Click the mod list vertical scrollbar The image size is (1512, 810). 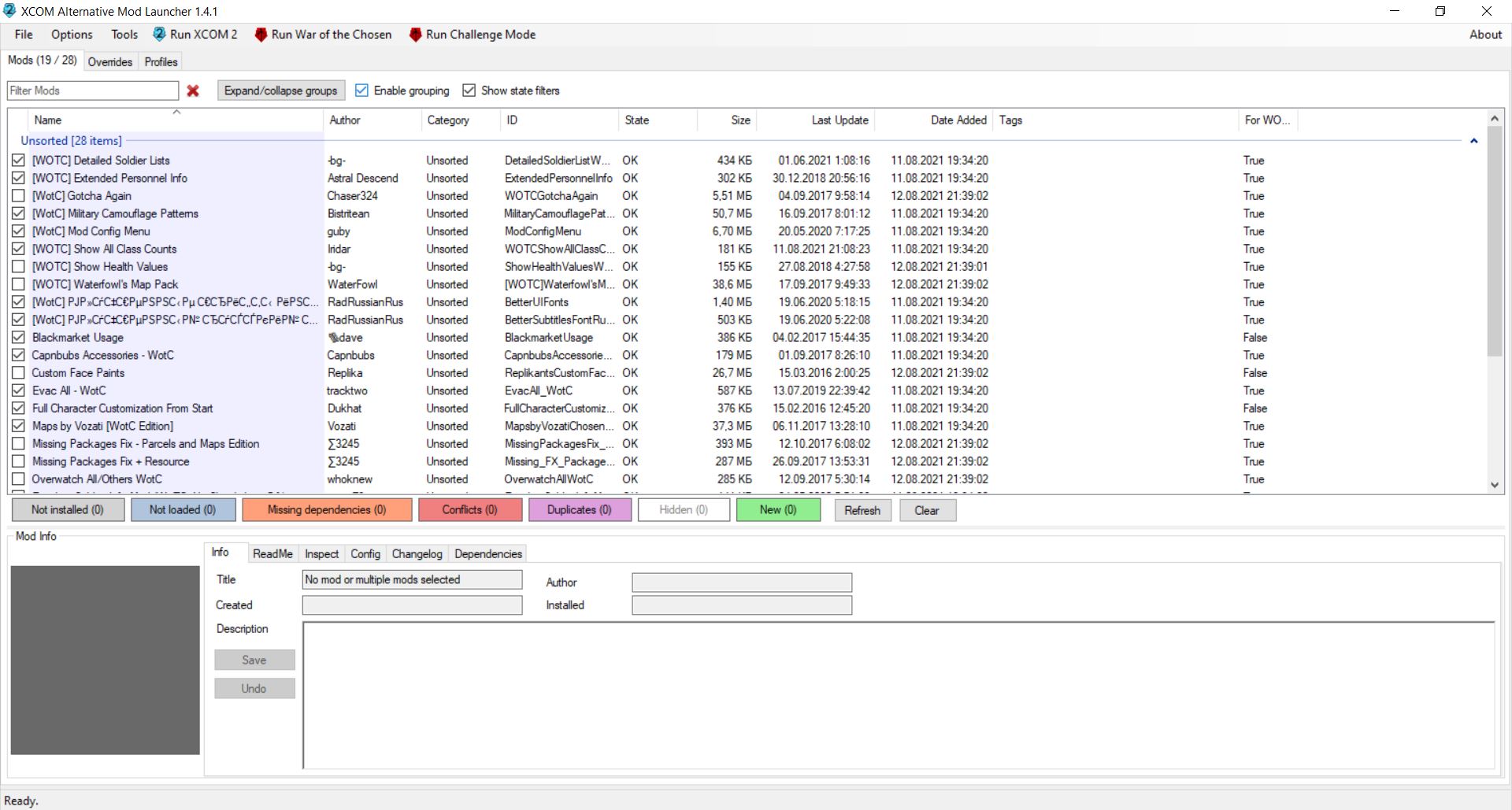pos(1495,241)
